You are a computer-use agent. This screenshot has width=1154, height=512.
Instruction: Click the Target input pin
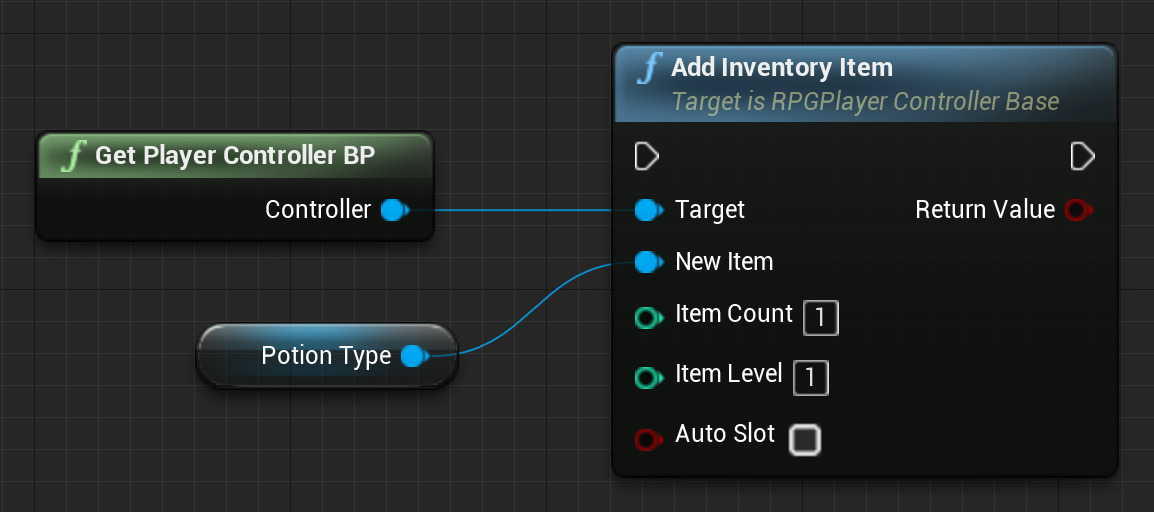tap(648, 210)
